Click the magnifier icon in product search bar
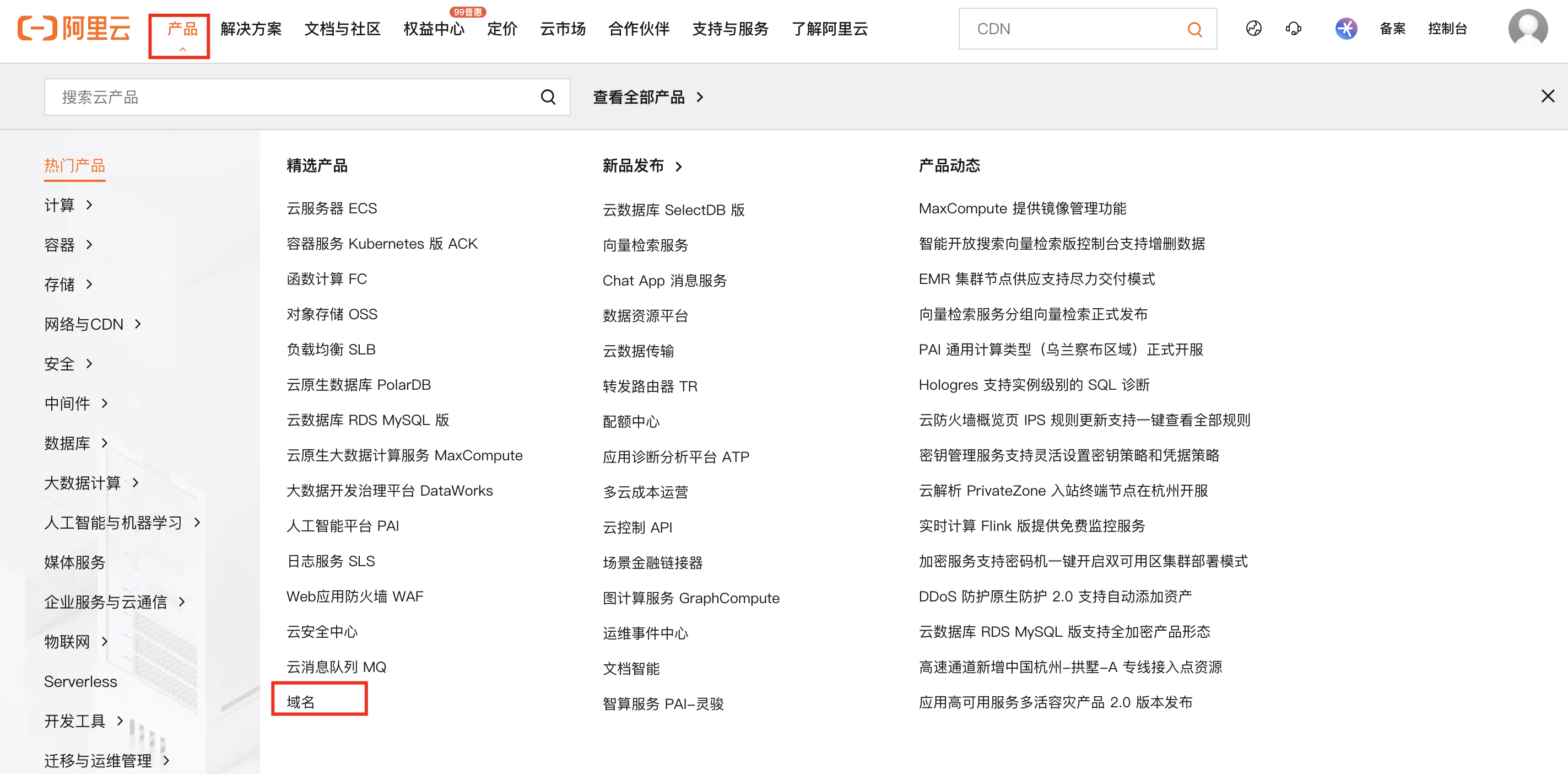1568x774 pixels. [548, 97]
